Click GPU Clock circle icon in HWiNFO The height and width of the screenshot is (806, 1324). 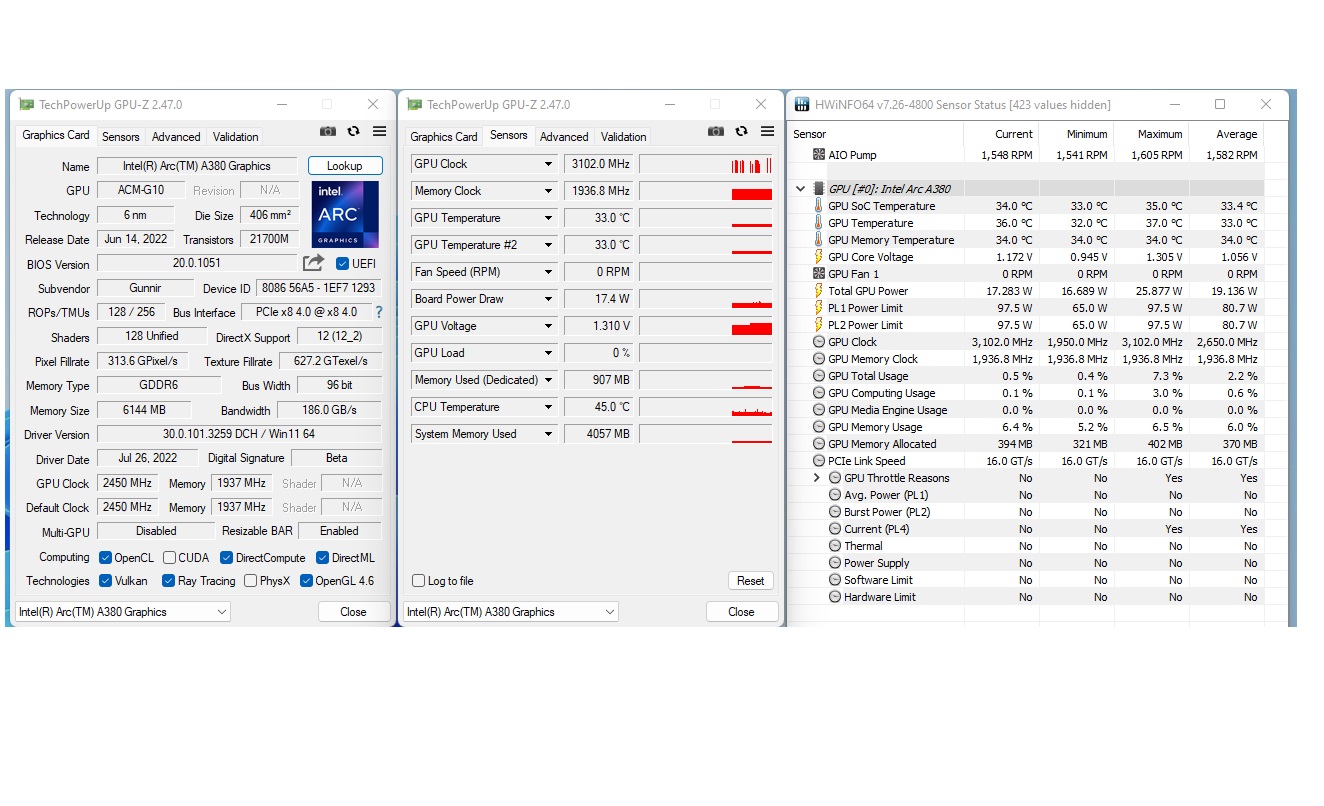point(819,342)
